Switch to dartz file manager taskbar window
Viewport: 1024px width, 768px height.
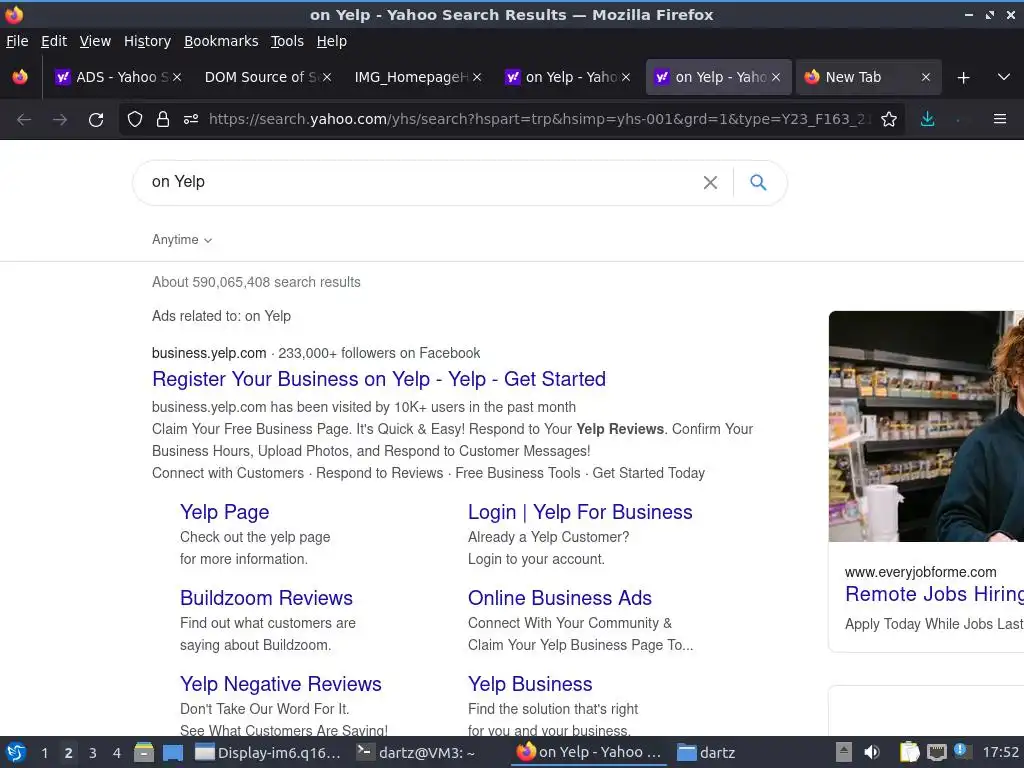point(707,753)
